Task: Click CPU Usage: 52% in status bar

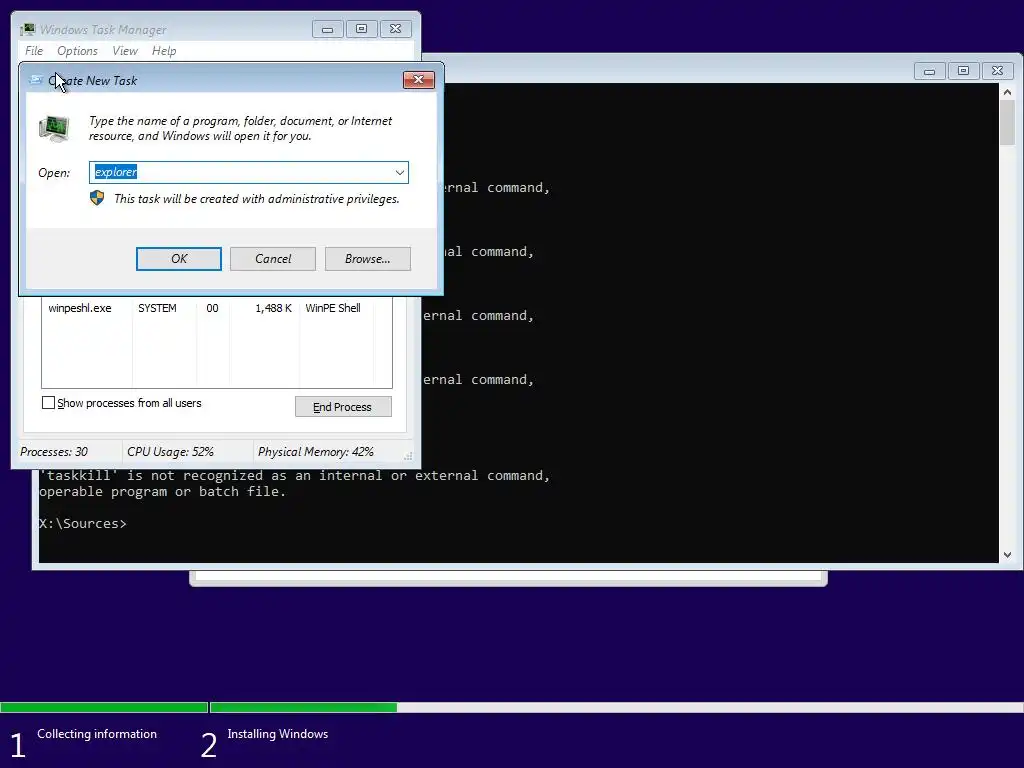Action: (170, 452)
